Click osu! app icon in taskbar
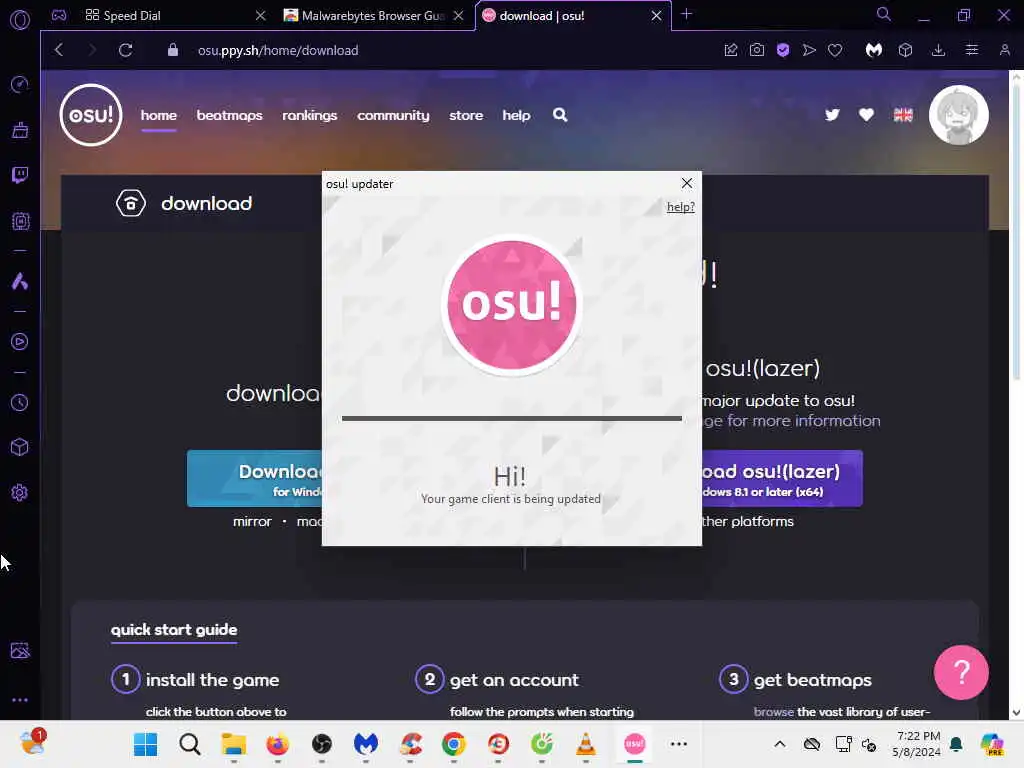 (635, 744)
